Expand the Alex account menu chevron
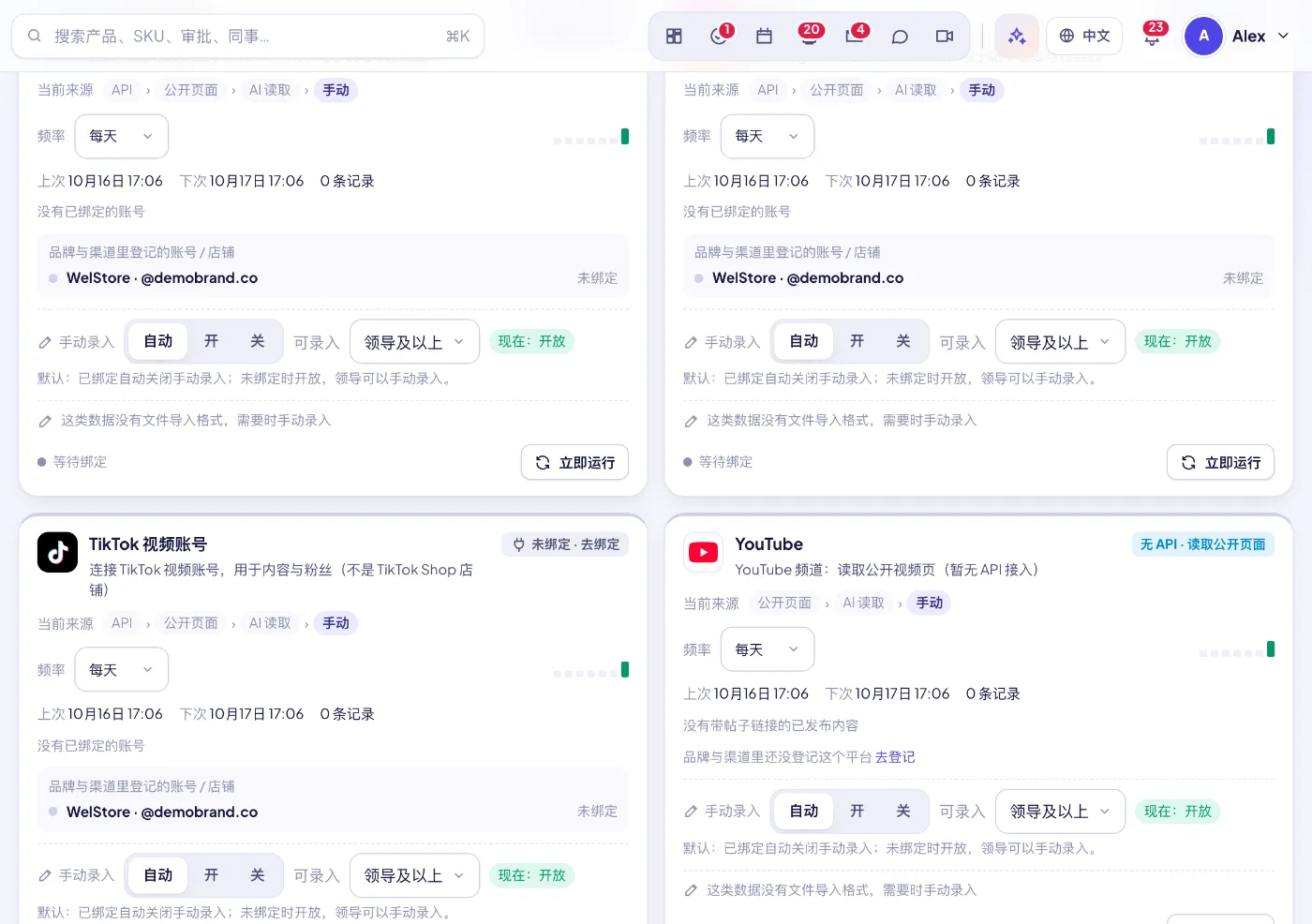This screenshot has width=1312, height=924. [1283, 37]
